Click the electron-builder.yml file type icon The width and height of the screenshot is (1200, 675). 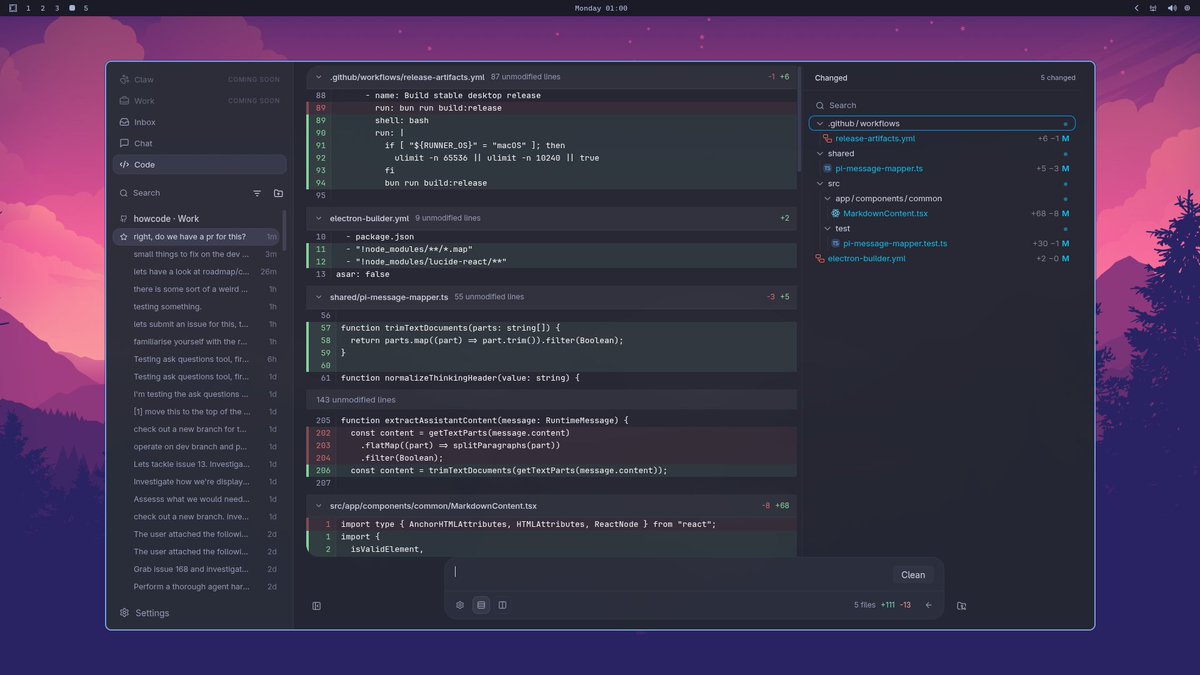coord(820,259)
